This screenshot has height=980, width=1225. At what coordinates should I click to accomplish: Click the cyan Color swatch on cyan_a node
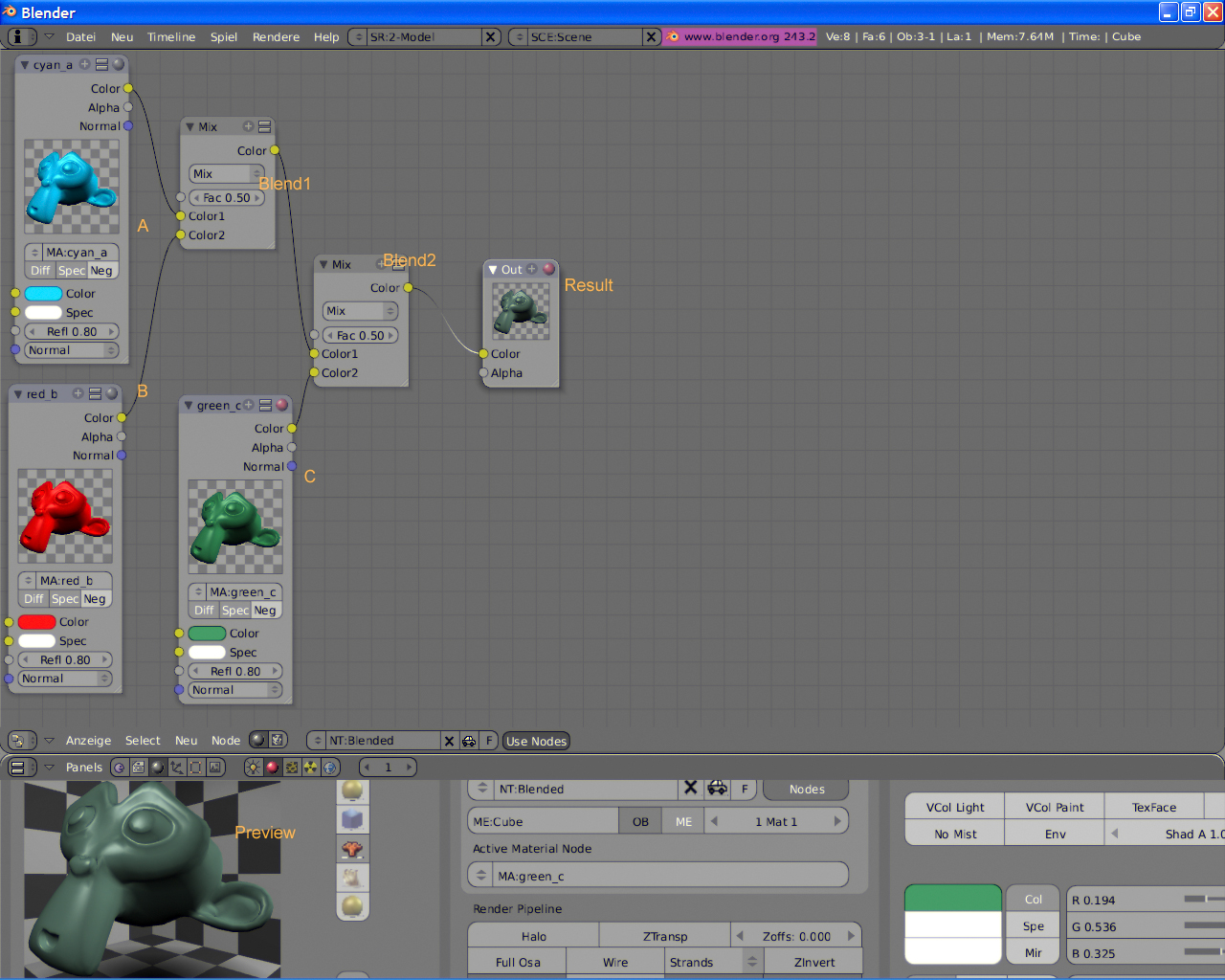pyautogui.click(x=43, y=294)
